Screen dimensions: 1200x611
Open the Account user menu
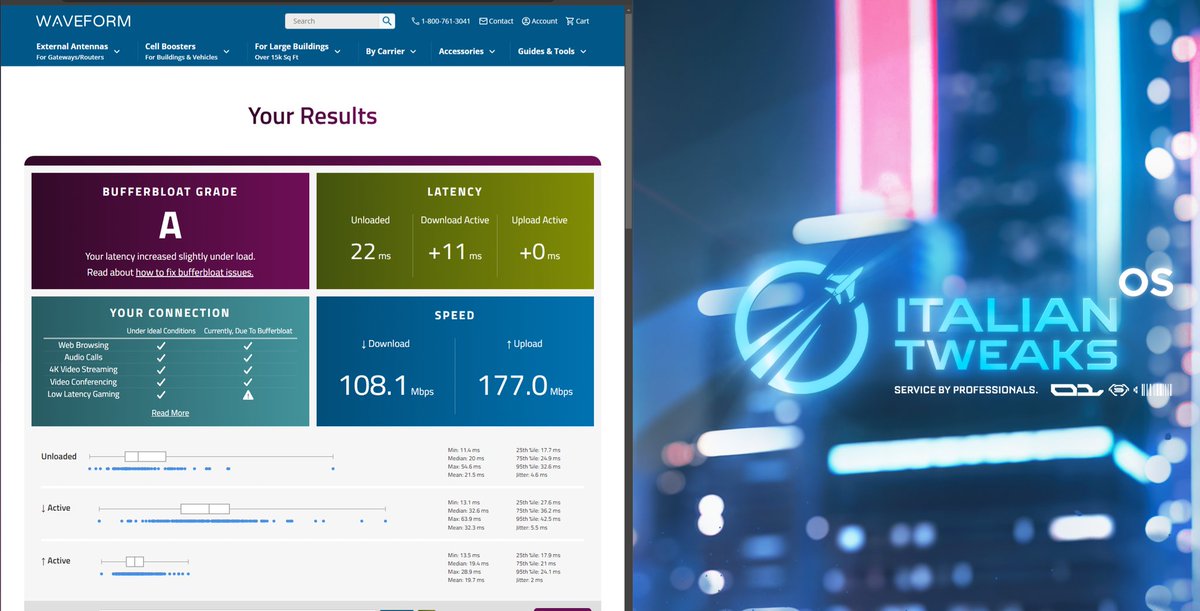540,21
